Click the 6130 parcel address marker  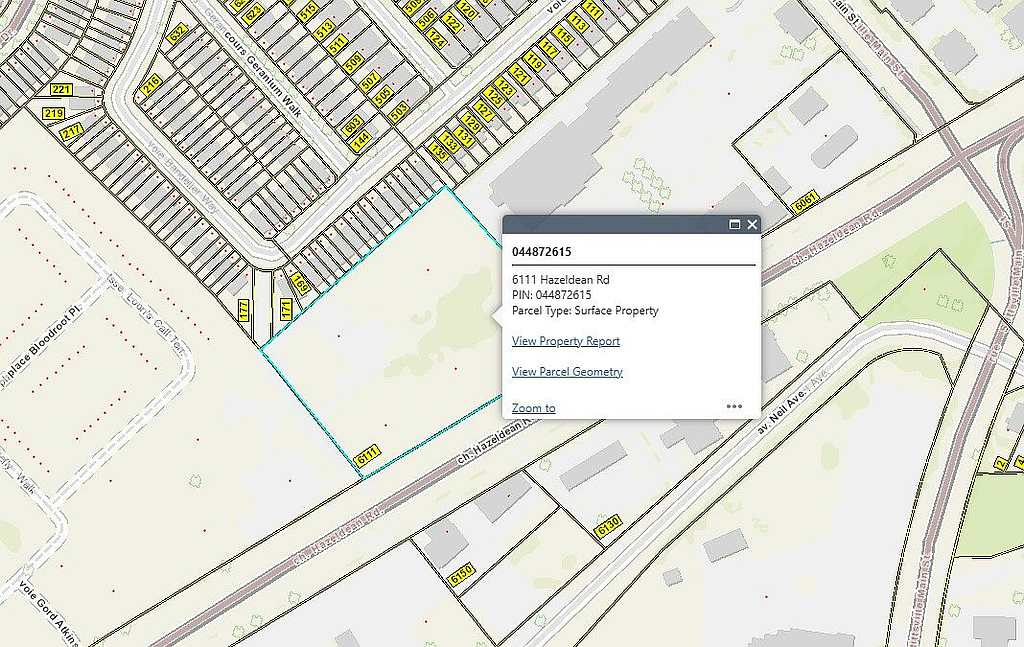[608, 526]
